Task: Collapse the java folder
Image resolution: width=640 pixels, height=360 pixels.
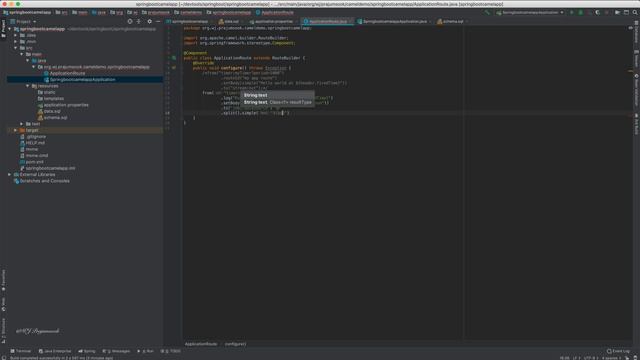Action: coord(28,60)
